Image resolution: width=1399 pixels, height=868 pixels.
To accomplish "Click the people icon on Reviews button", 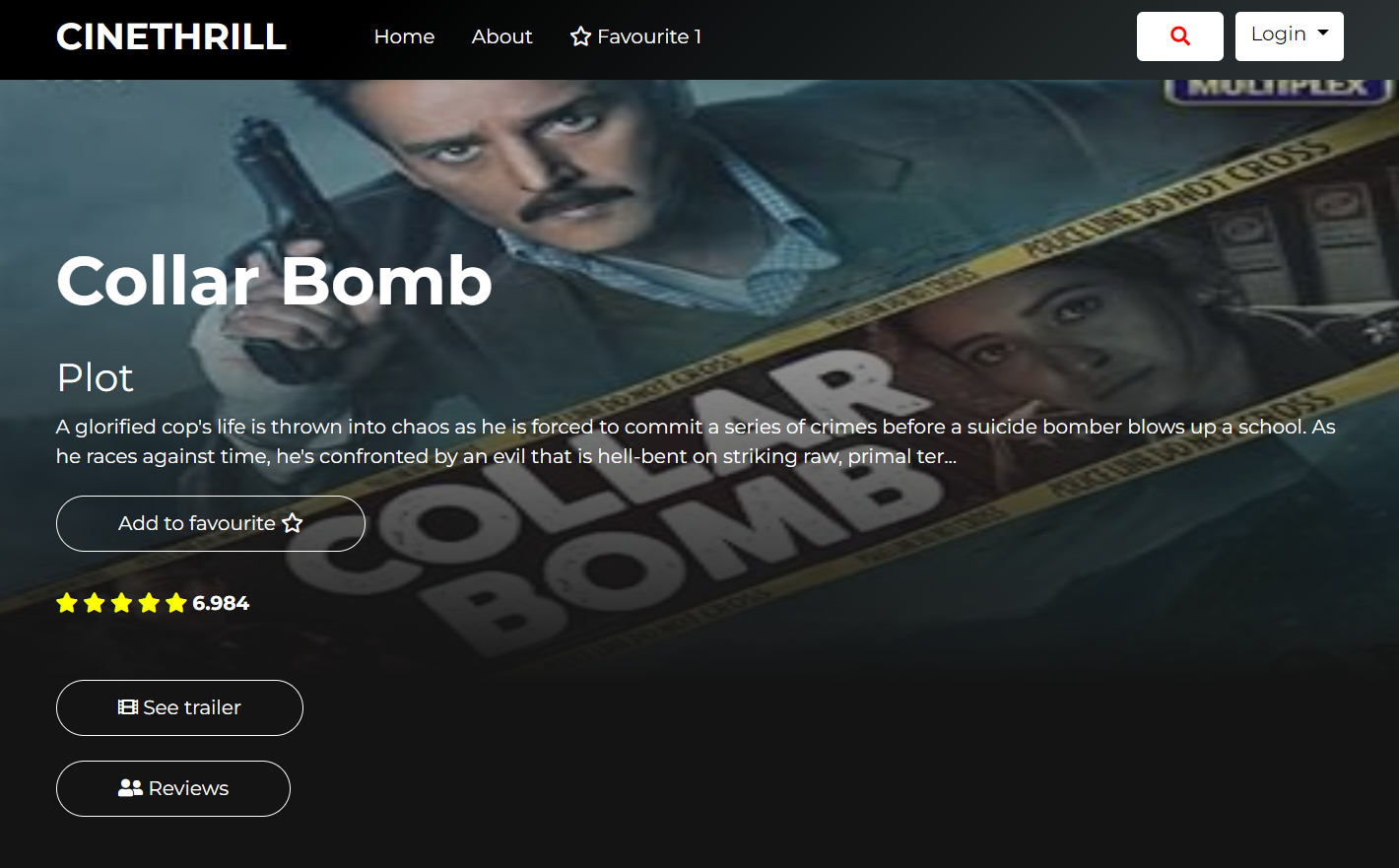I will [x=130, y=788].
